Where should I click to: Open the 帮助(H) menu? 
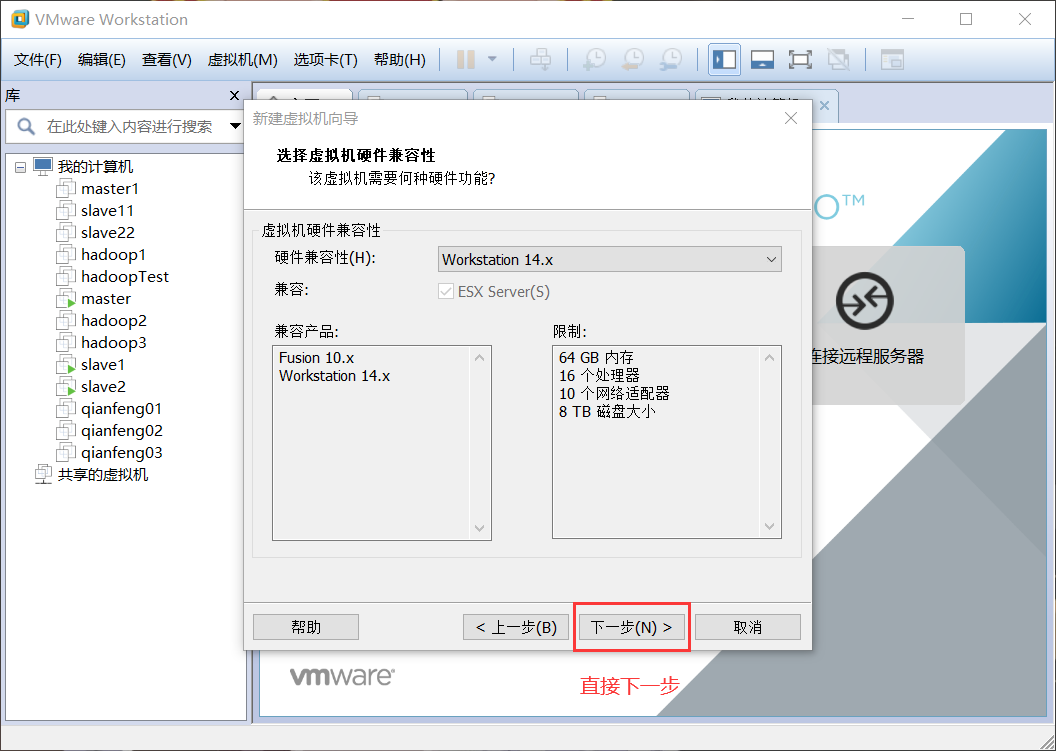coord(400,60)
